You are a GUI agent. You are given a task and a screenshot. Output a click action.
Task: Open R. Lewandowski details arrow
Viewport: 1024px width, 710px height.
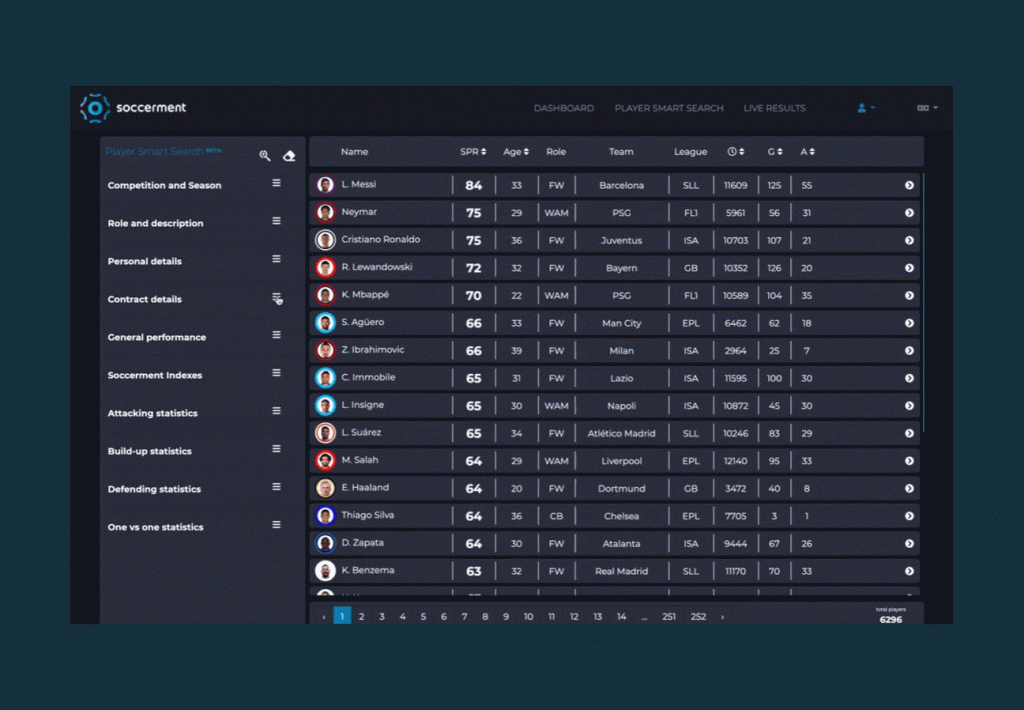click(909, 268)
